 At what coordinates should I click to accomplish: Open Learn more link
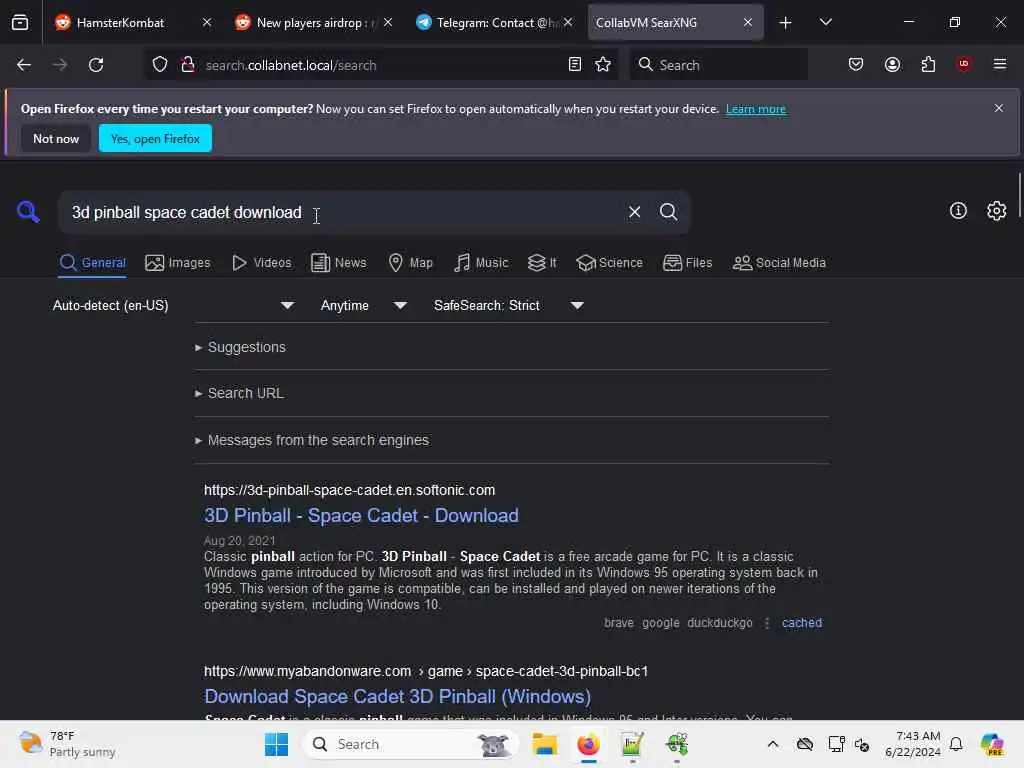click(756, 109)
